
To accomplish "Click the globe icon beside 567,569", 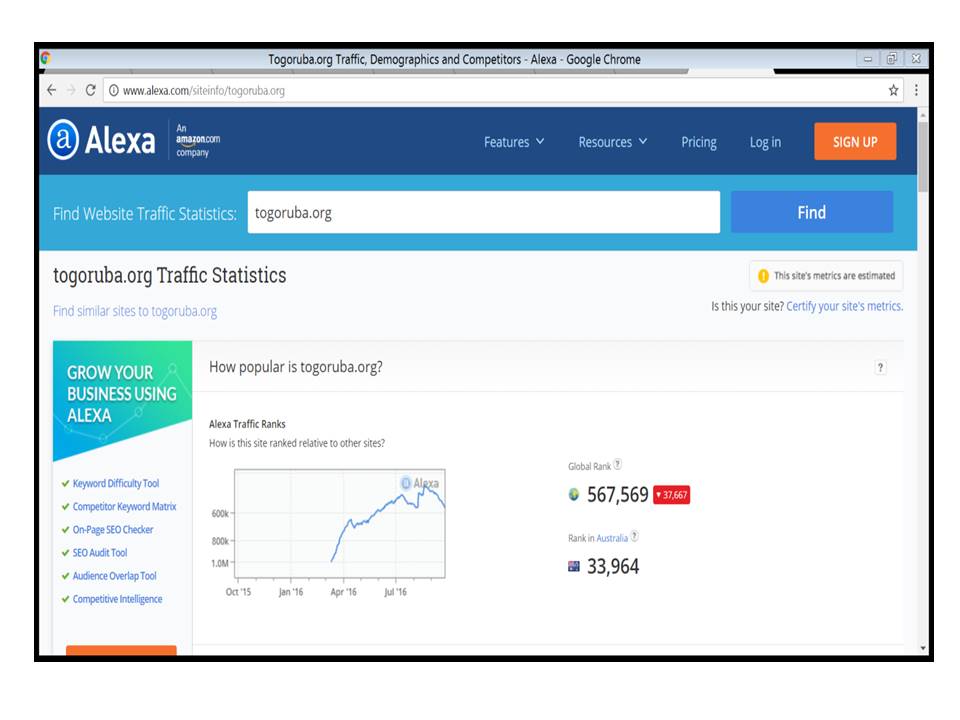I will (574, 494).
